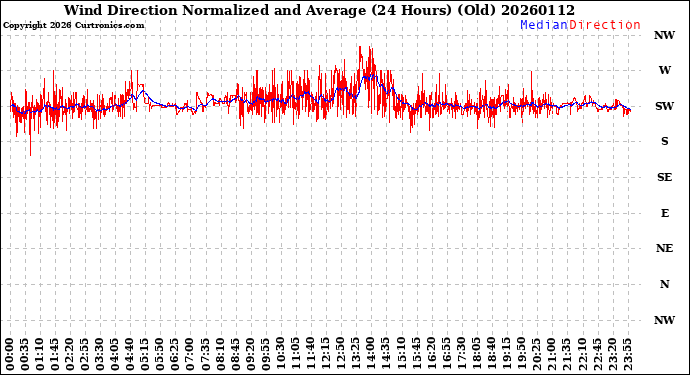Click the 14:35 time axis label
Image resolution: width=690 pixels, height=375 pixels.
tap(385, 355)
